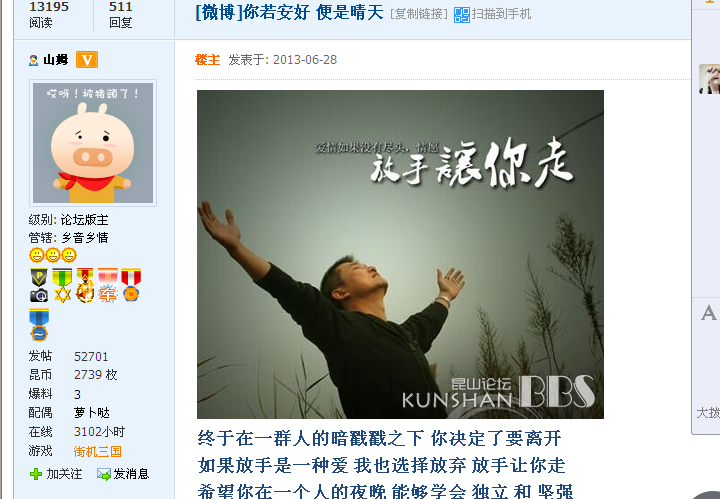Click the 车 medal badge
This screenshot has width=720, height=499.
pyautogui.click(x=108, y=286)
